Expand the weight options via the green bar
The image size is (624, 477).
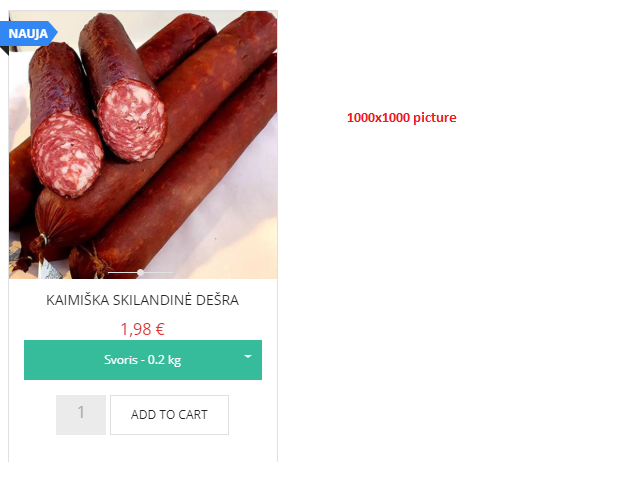(x=143, y=360)
